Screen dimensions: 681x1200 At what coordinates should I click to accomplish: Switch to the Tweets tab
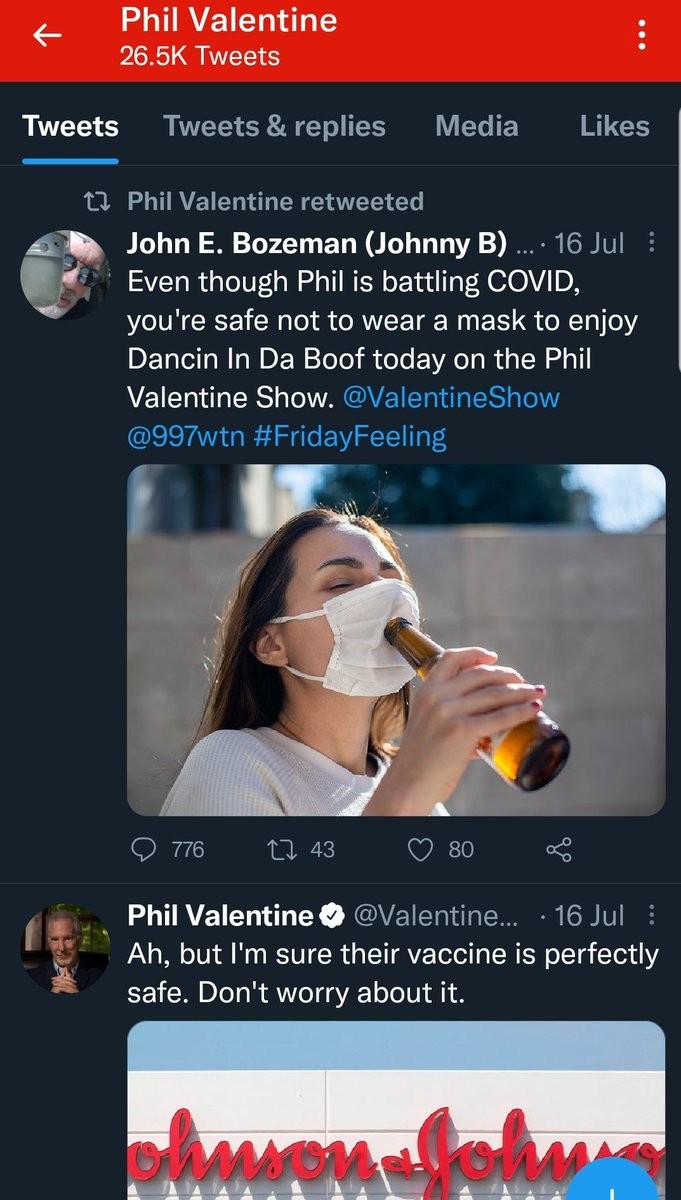70,126
